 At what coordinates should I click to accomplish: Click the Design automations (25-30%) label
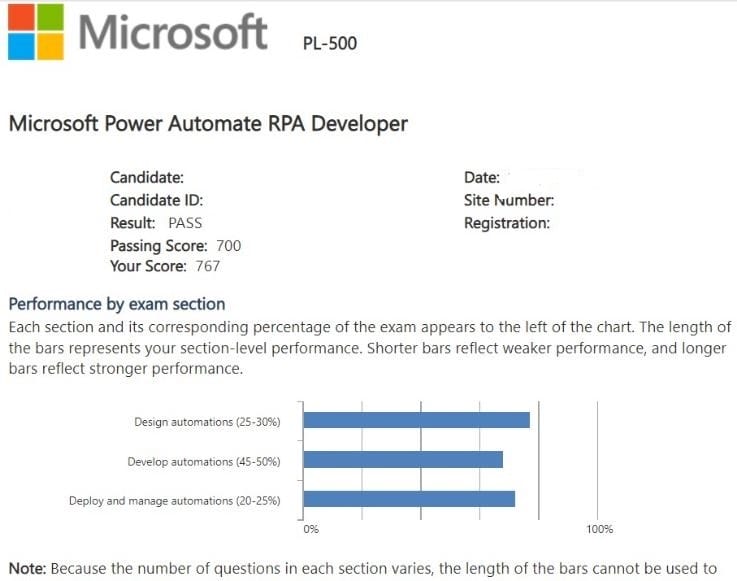(207, 422)
